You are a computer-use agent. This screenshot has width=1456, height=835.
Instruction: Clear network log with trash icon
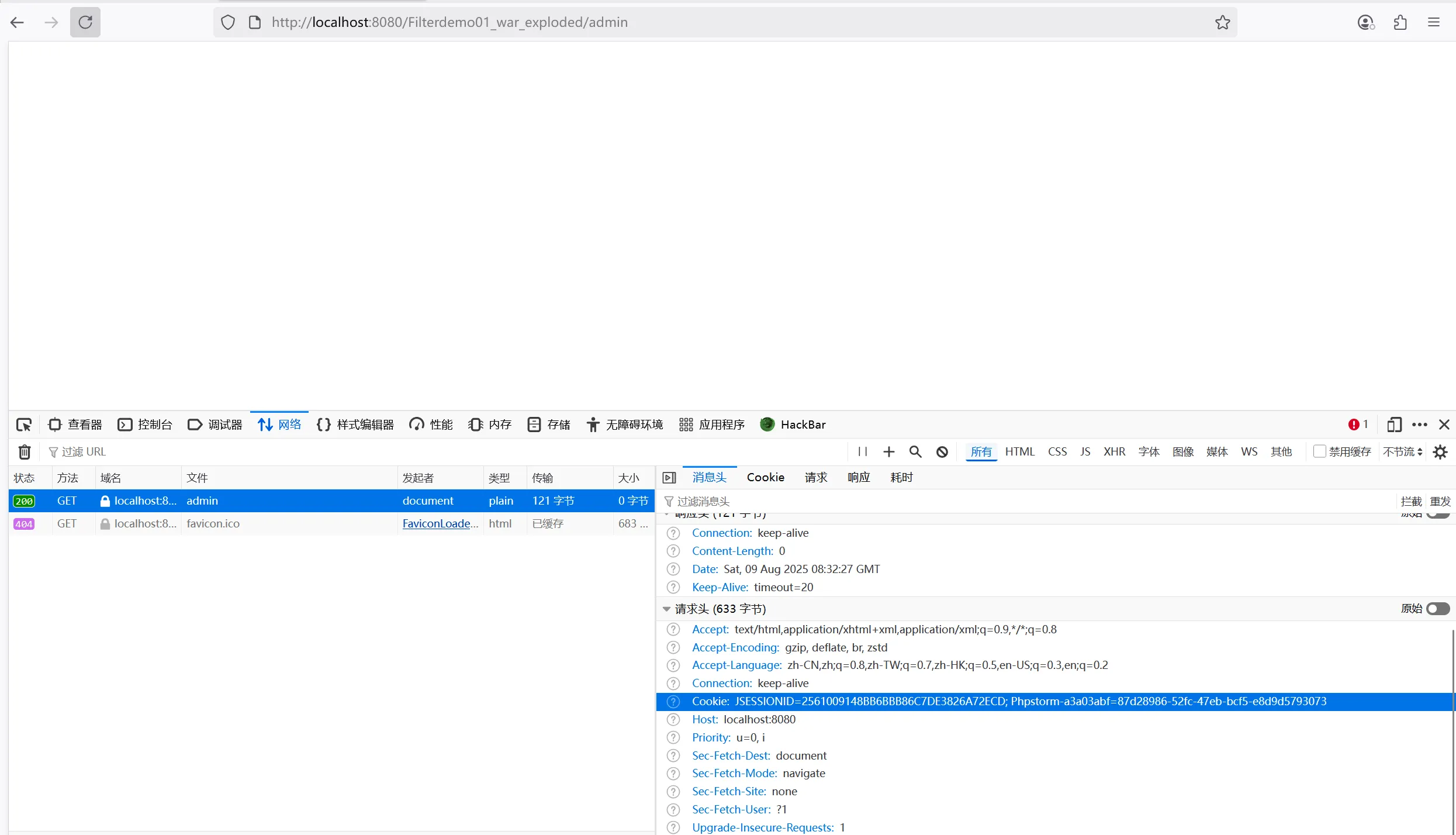coord(25,452)
